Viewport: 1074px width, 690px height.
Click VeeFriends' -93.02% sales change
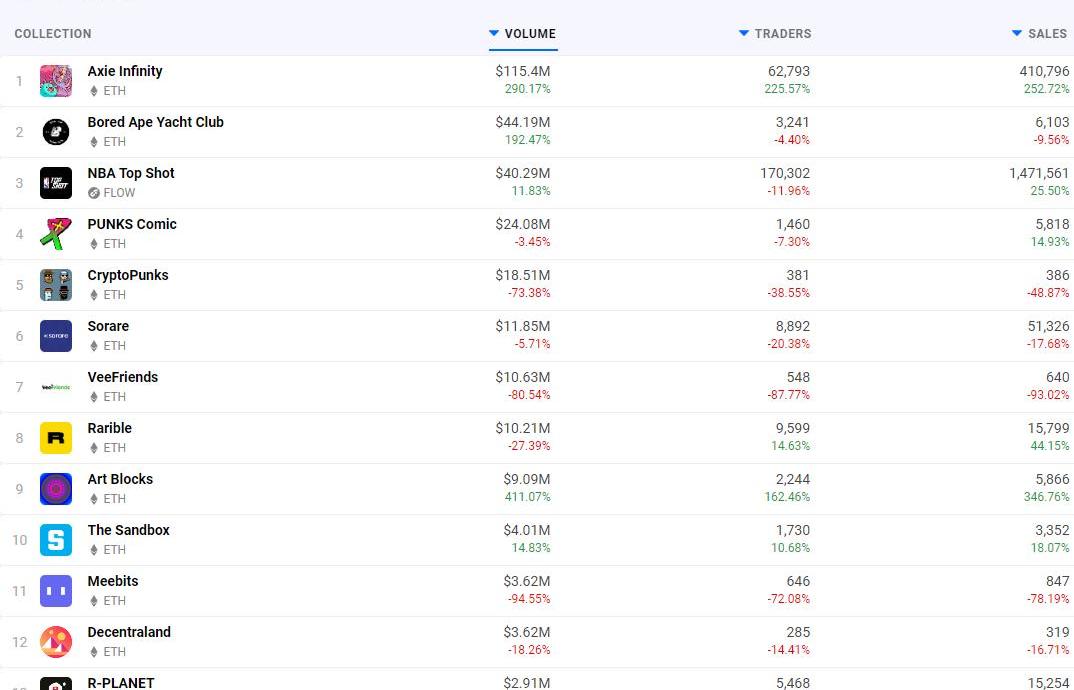1048,395
